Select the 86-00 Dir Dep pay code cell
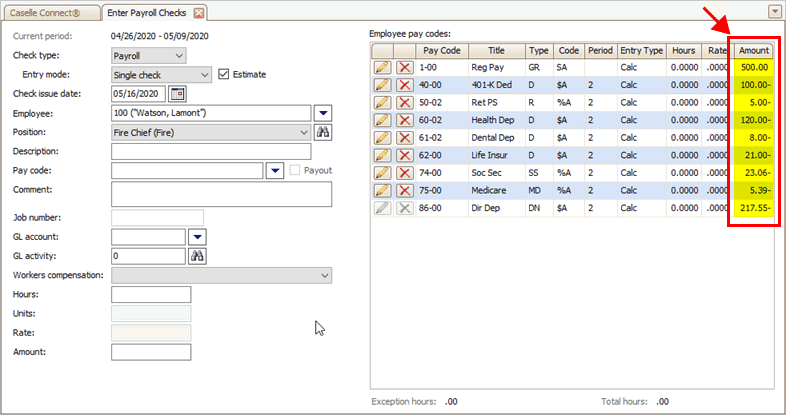This screenshot has width=786, height=415. [442, 208]
